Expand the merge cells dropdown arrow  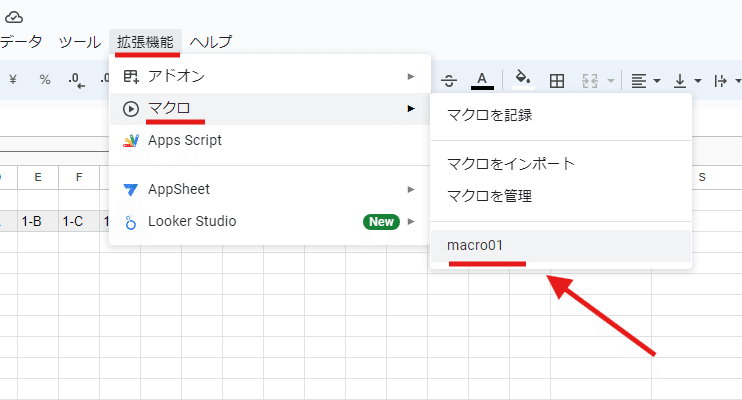coord(611,81)
